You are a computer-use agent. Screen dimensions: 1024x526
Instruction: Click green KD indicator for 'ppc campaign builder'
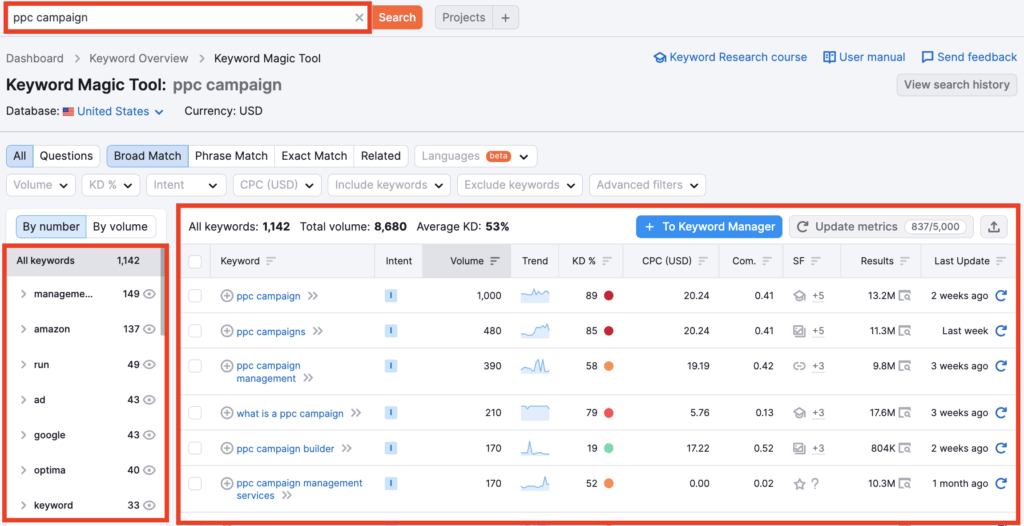(609, 448)
